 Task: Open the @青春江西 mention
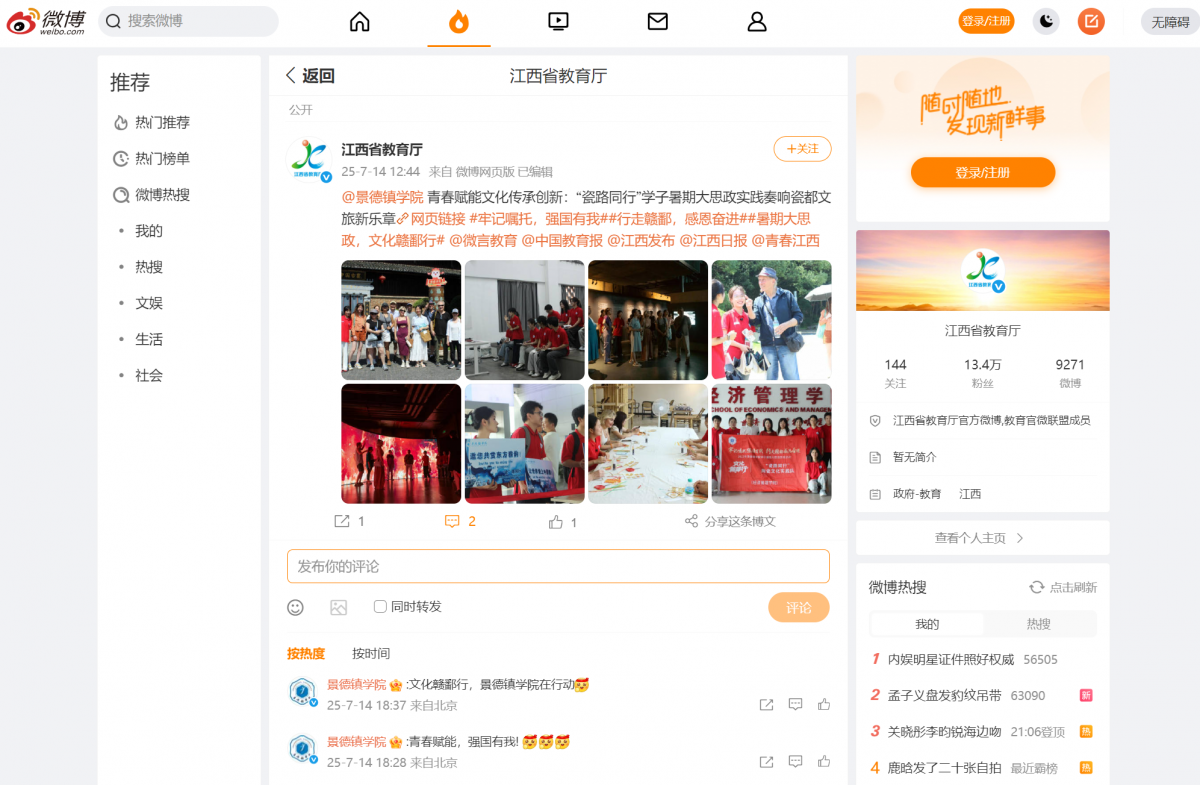785,240
